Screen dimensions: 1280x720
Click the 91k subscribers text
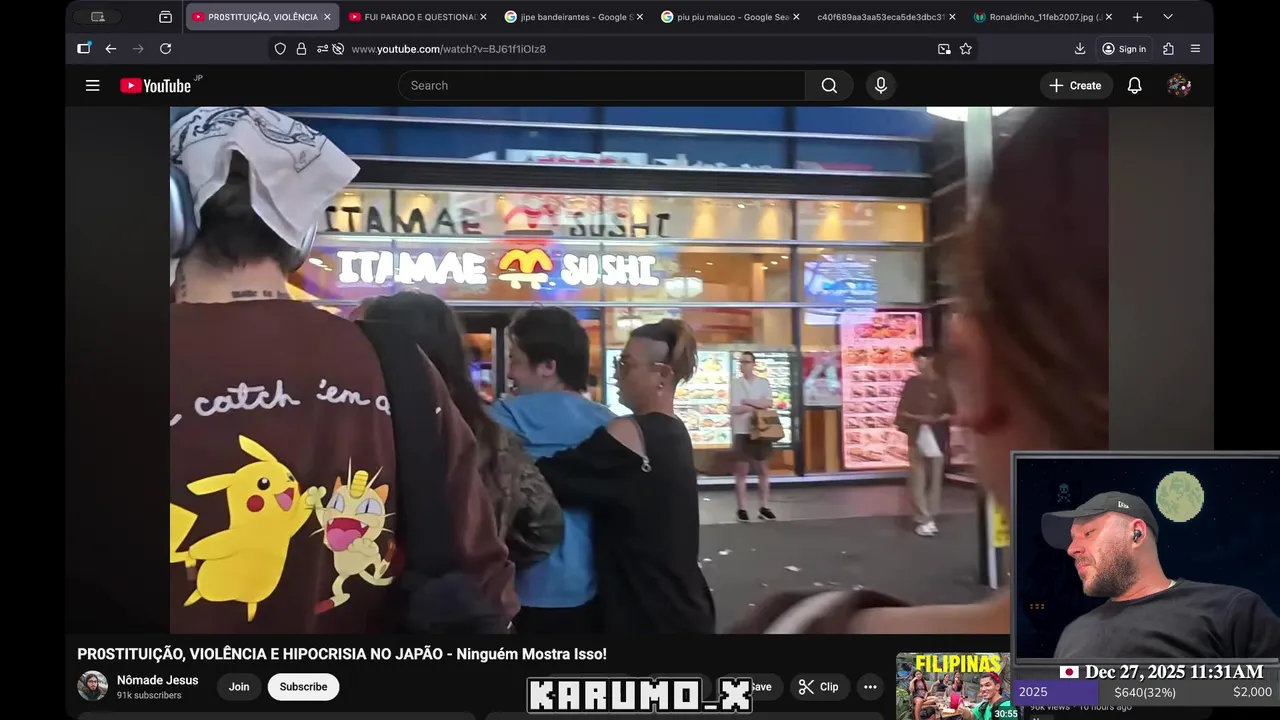pos(149,695)
